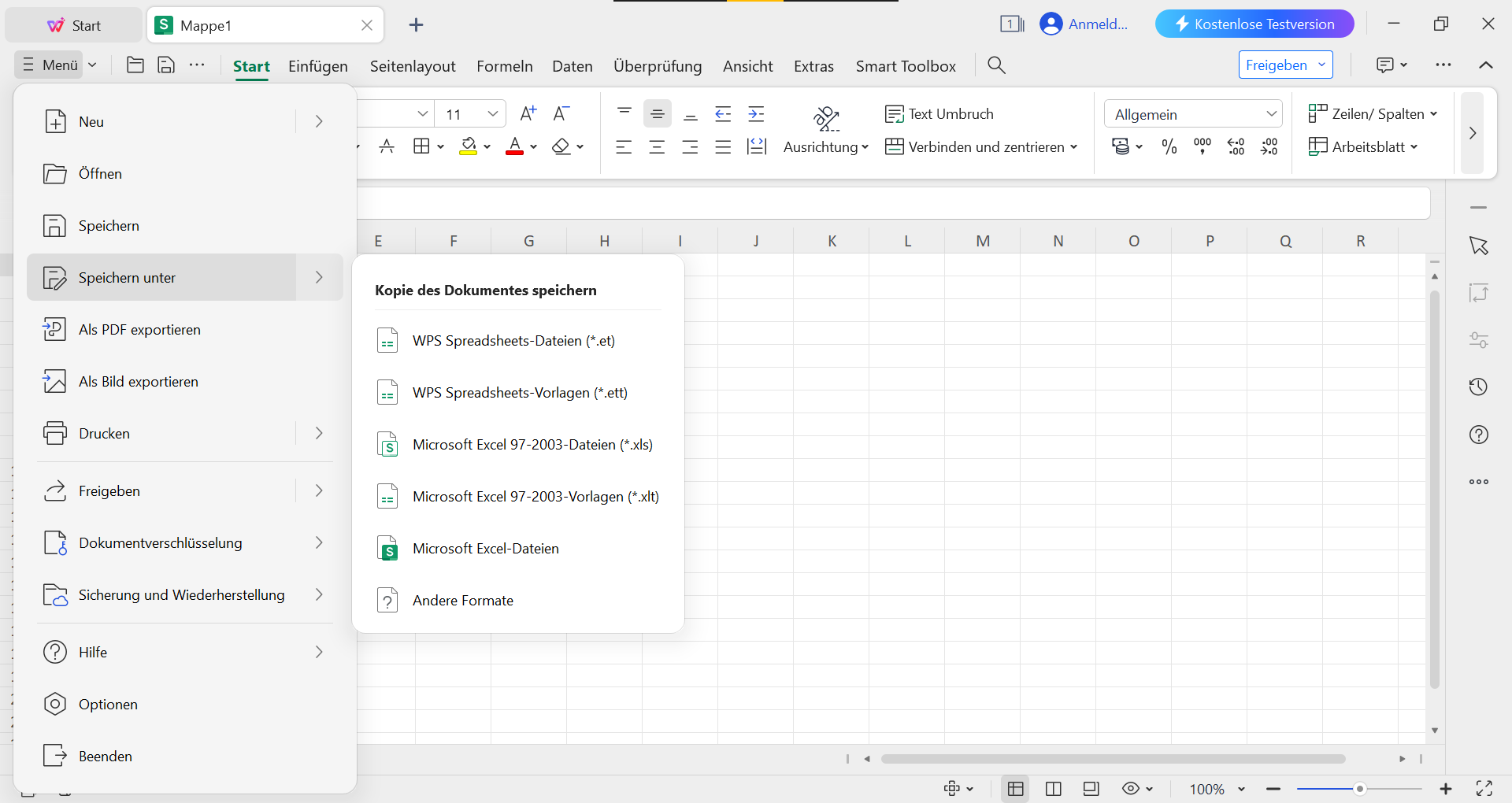Click the vertical scrollbar down arrow
This screenshot has width=1512, height=803.
coord(1434,730)
